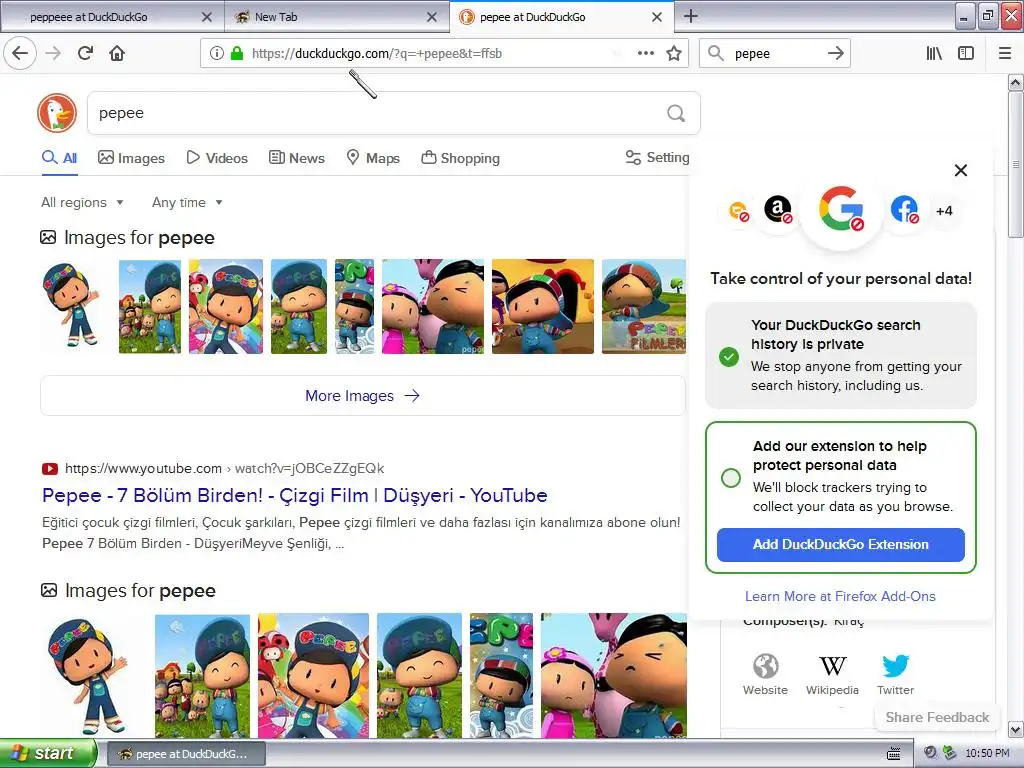This screenshot has width=1024, height=768.
Task: Switch to Videos search tab
Action: [x=217, y=158]
